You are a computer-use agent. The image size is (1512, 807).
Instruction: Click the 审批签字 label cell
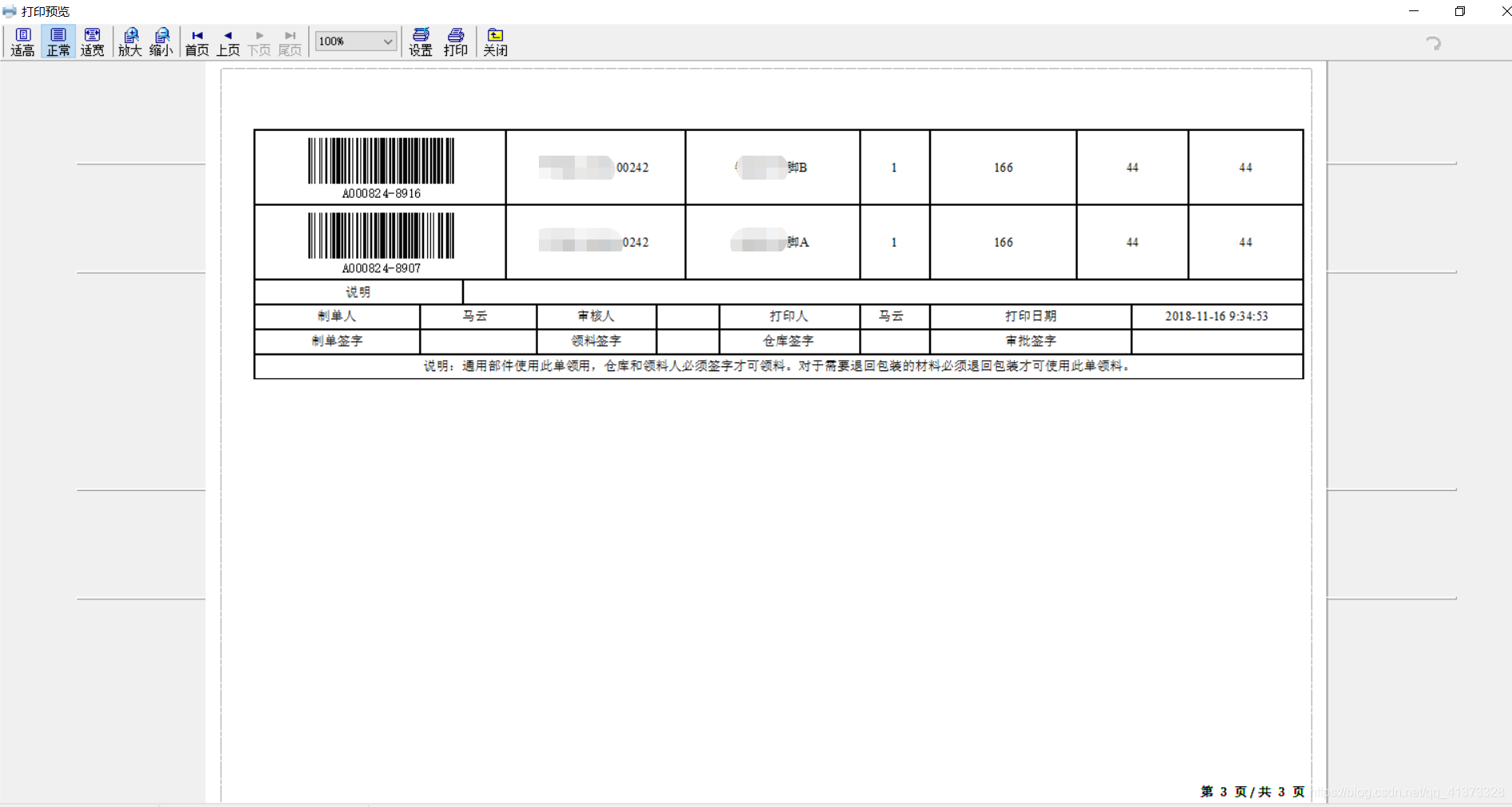tap(1031, 341)
